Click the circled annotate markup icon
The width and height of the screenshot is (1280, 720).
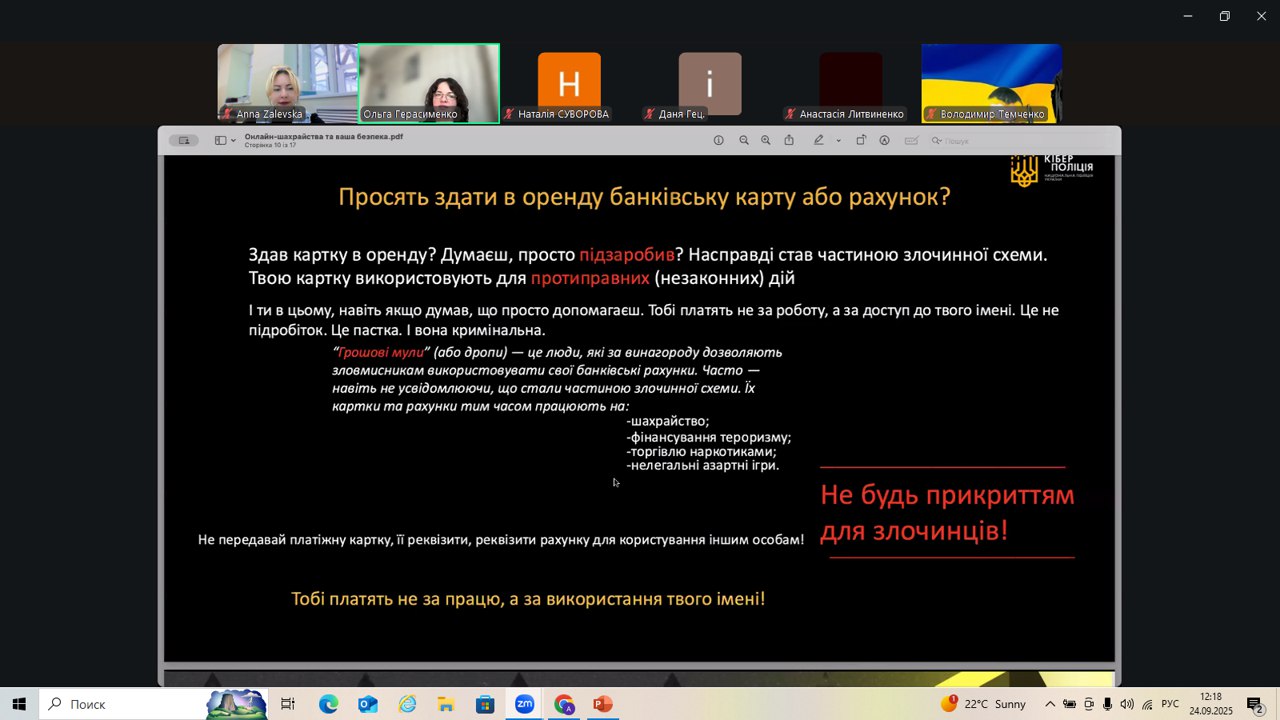point(885,141)
